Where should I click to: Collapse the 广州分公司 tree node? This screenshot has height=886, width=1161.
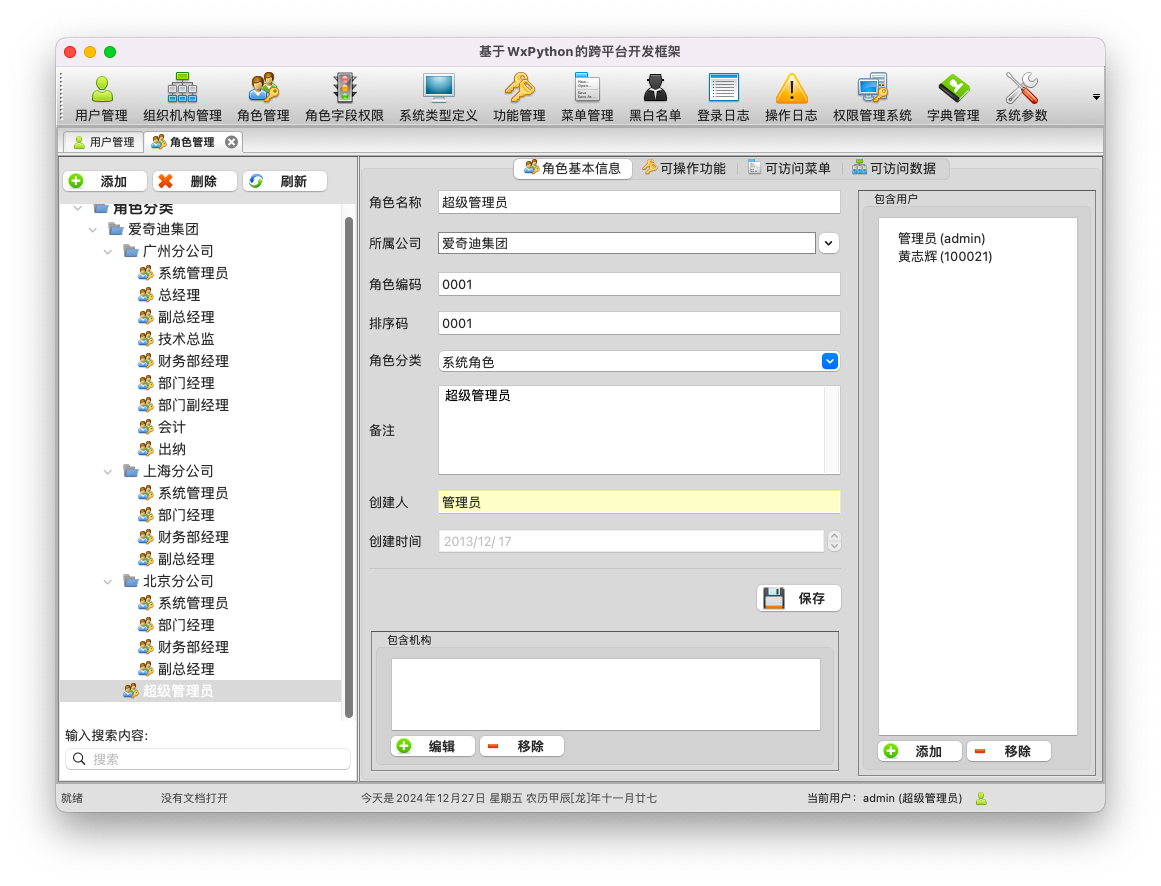[x=108, y=251]
